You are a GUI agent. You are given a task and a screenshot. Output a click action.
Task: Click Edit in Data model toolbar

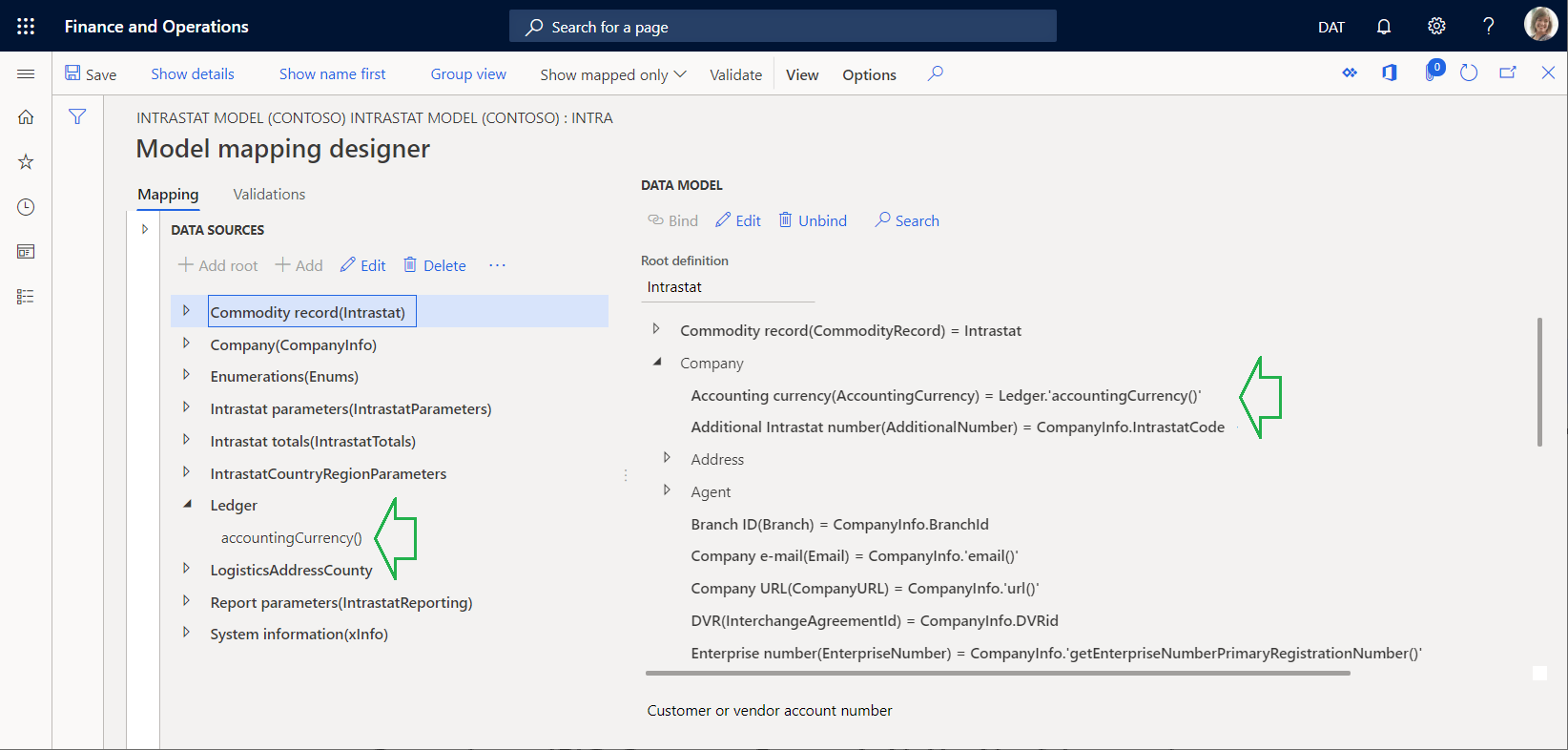pyautogui.click(x=737, y=220)
